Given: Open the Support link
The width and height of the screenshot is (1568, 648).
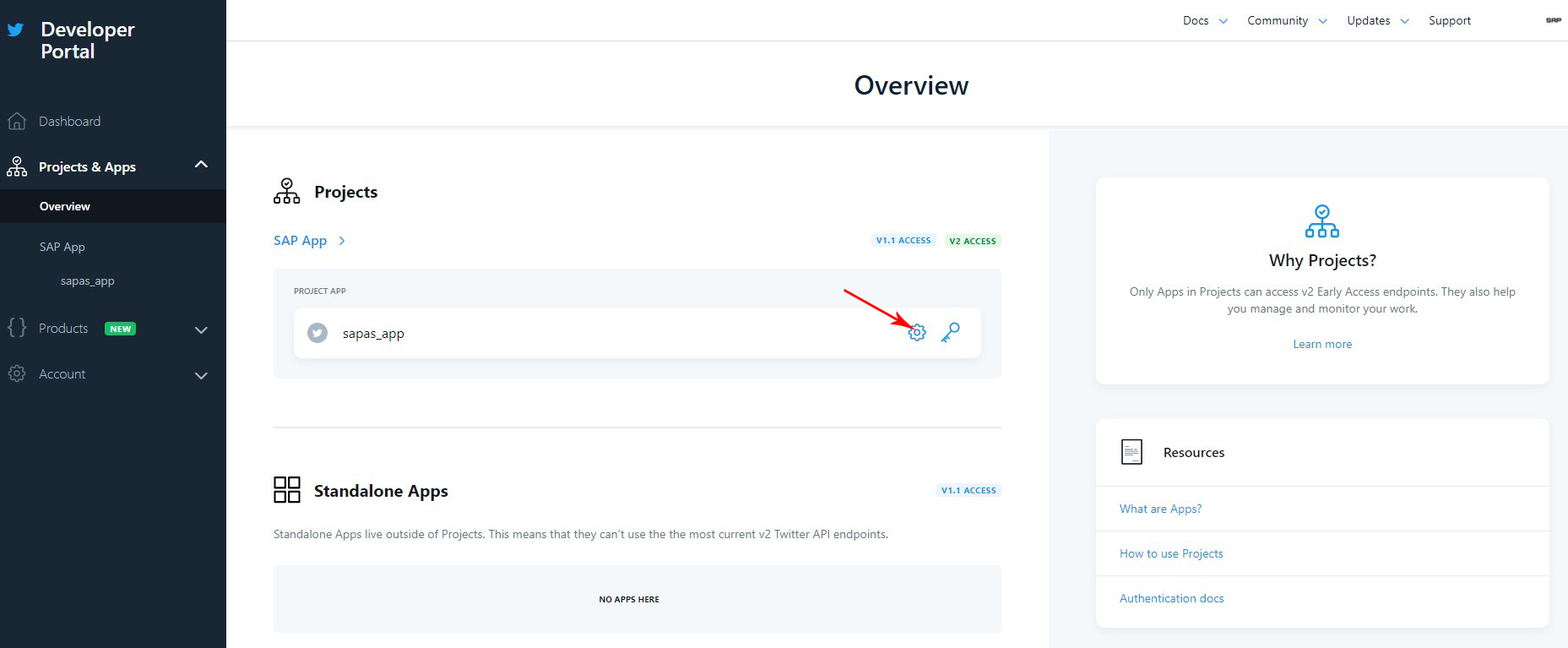Looking at the screenshot, I should click(1449, 21).
